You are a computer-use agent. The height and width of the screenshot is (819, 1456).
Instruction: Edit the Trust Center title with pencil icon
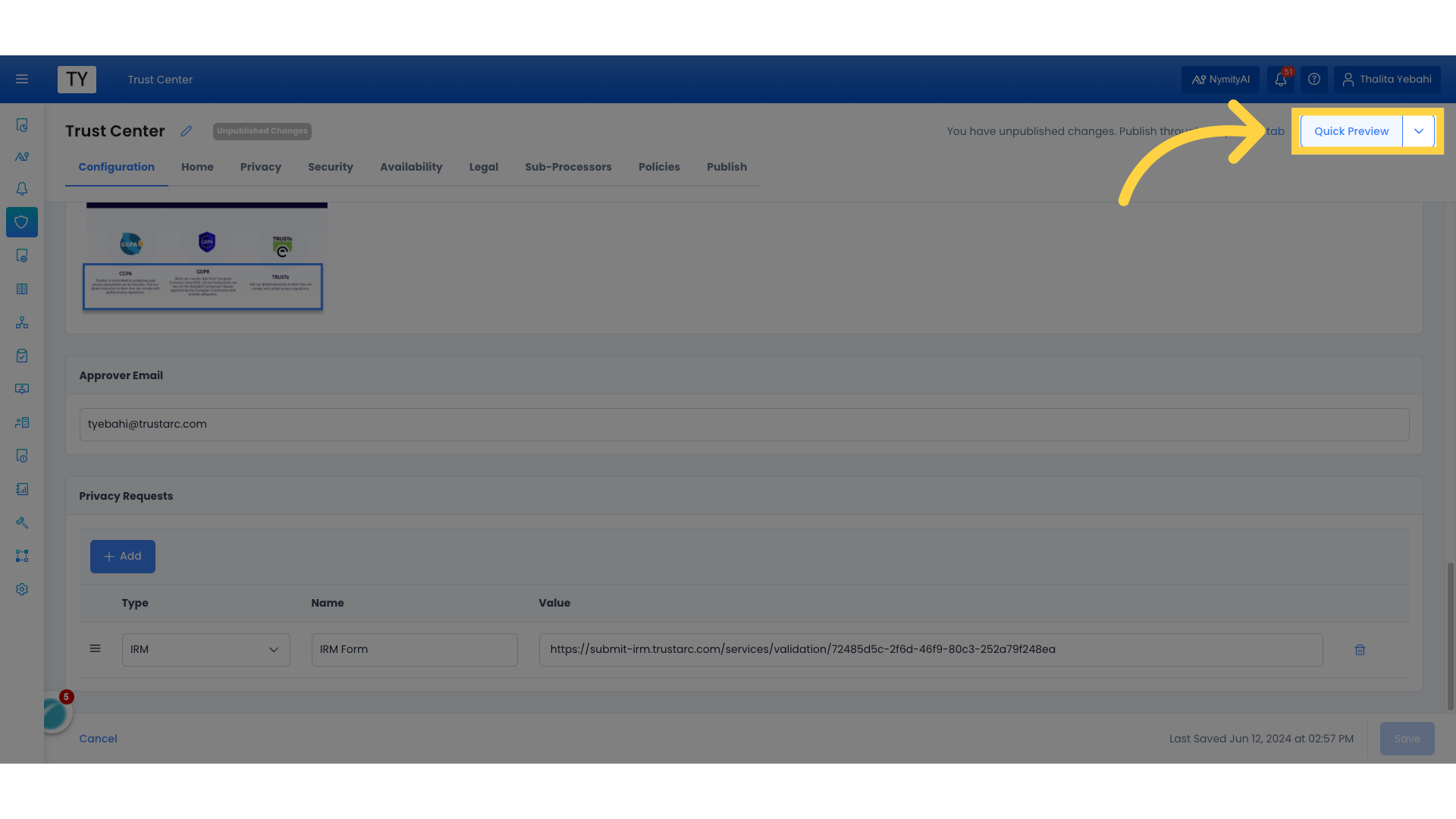click(x=187, y=131)
